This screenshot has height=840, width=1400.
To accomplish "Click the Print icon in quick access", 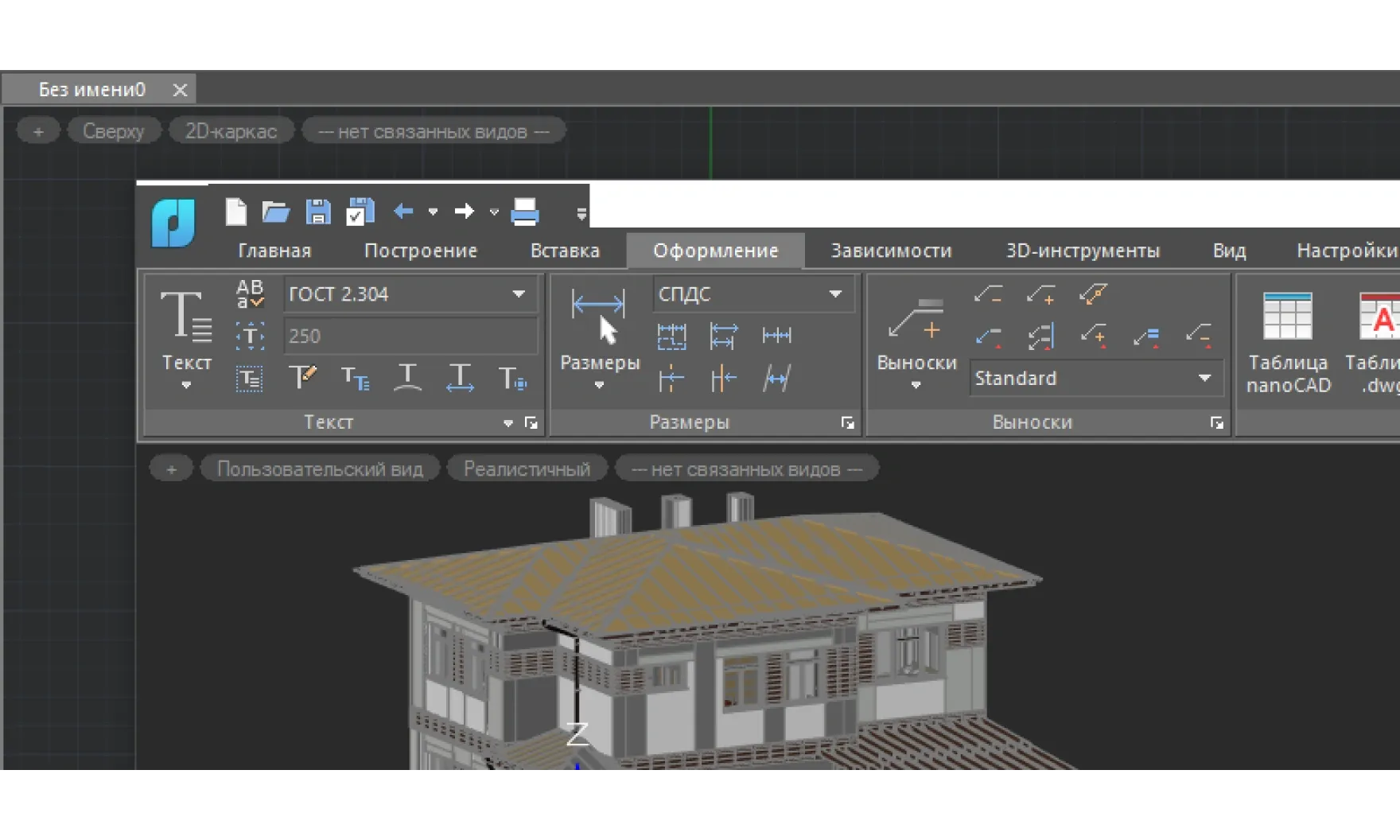I will pyautogui.click(x=524, y=212).
